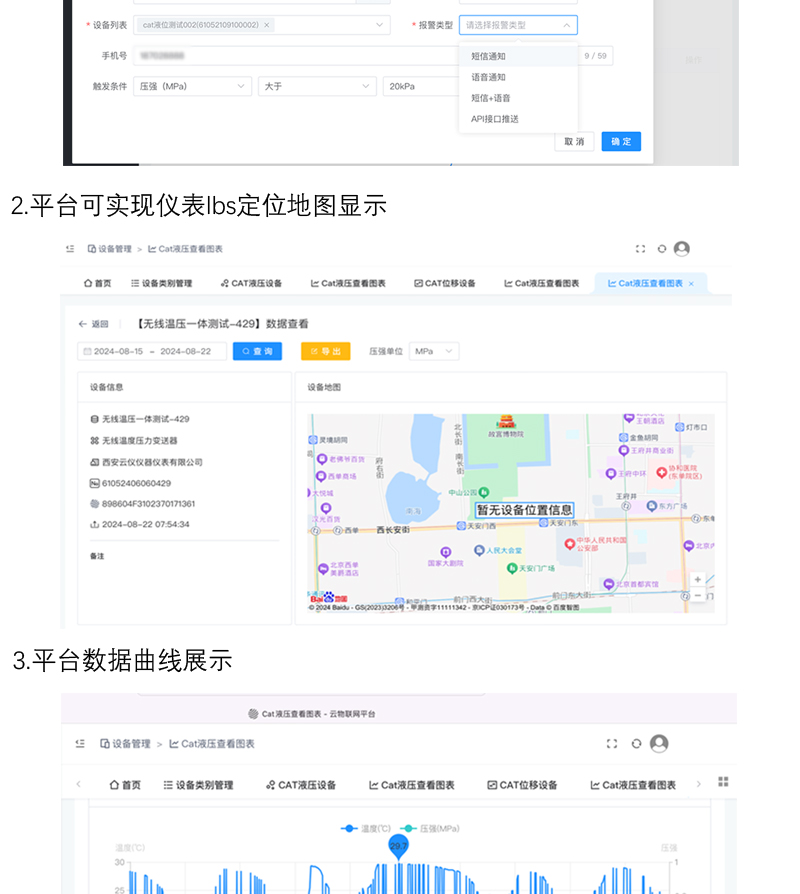Open the 大于 comparison operator dropdown
800x894 pixels.
tap(315, 87)
